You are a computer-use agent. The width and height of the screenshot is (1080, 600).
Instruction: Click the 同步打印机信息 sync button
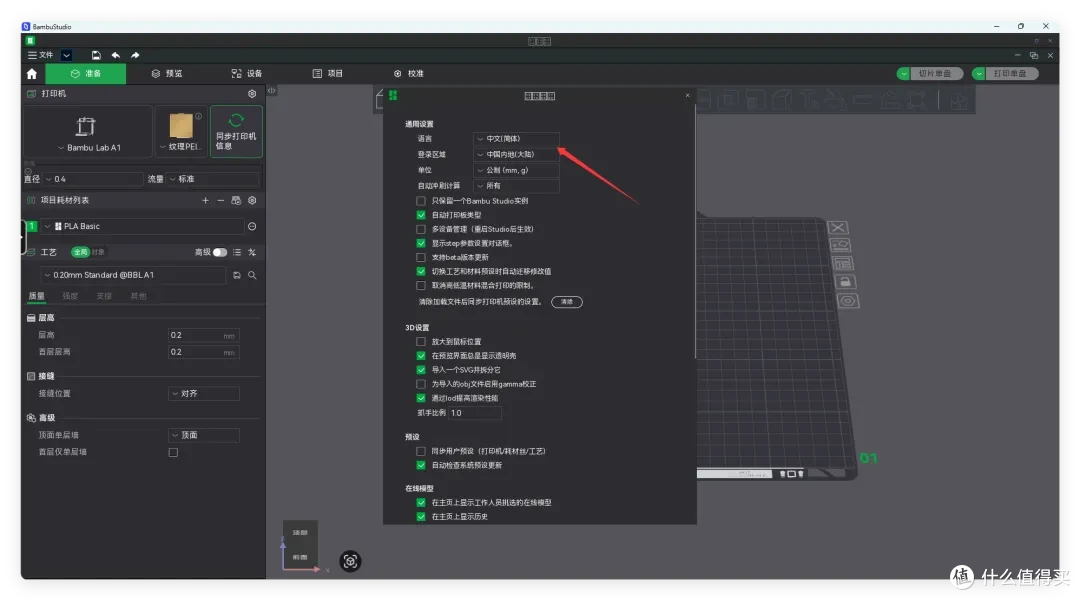236,132
